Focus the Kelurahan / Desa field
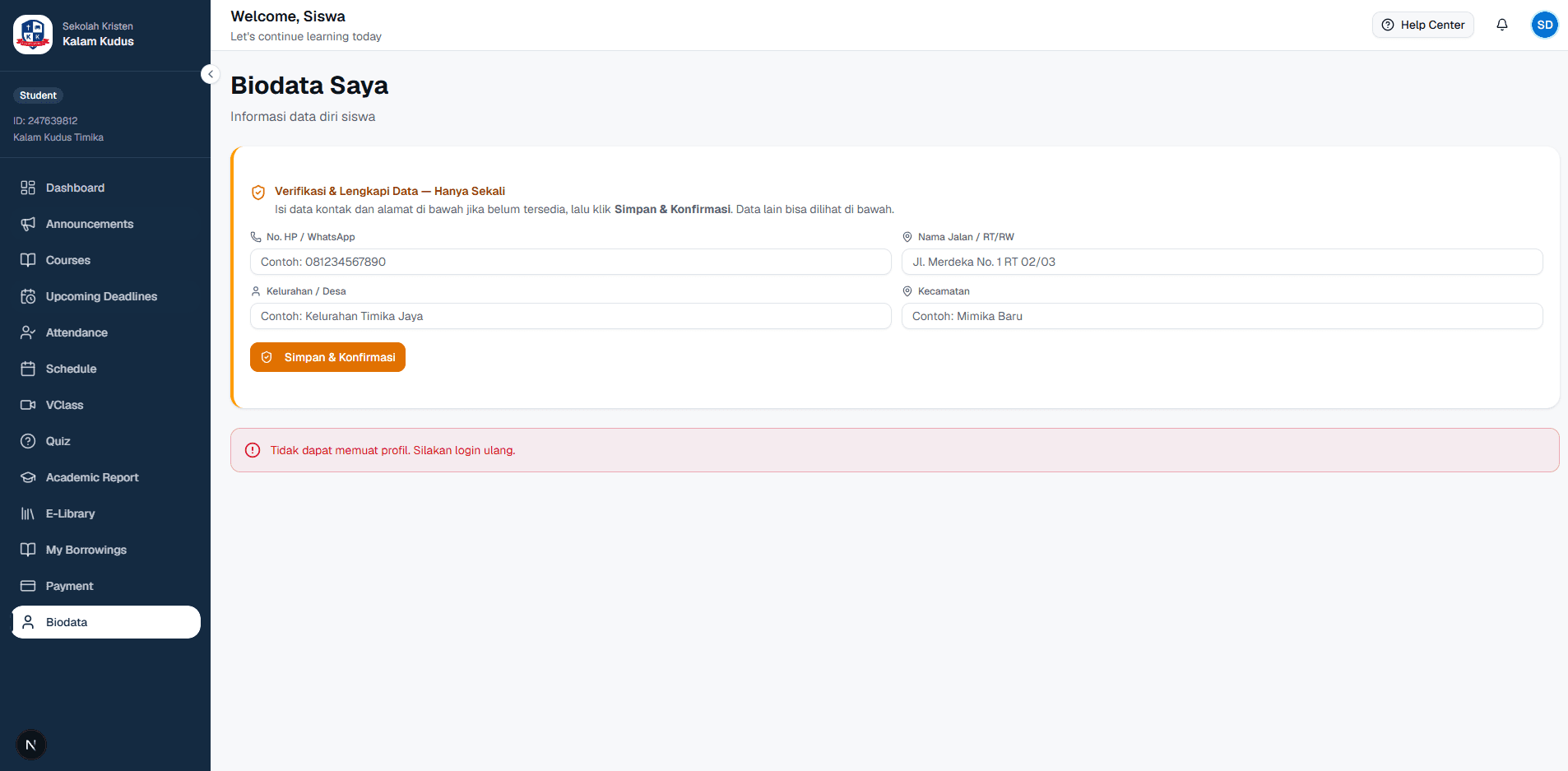Screen dimensions: 1568x771 point(571,316)
